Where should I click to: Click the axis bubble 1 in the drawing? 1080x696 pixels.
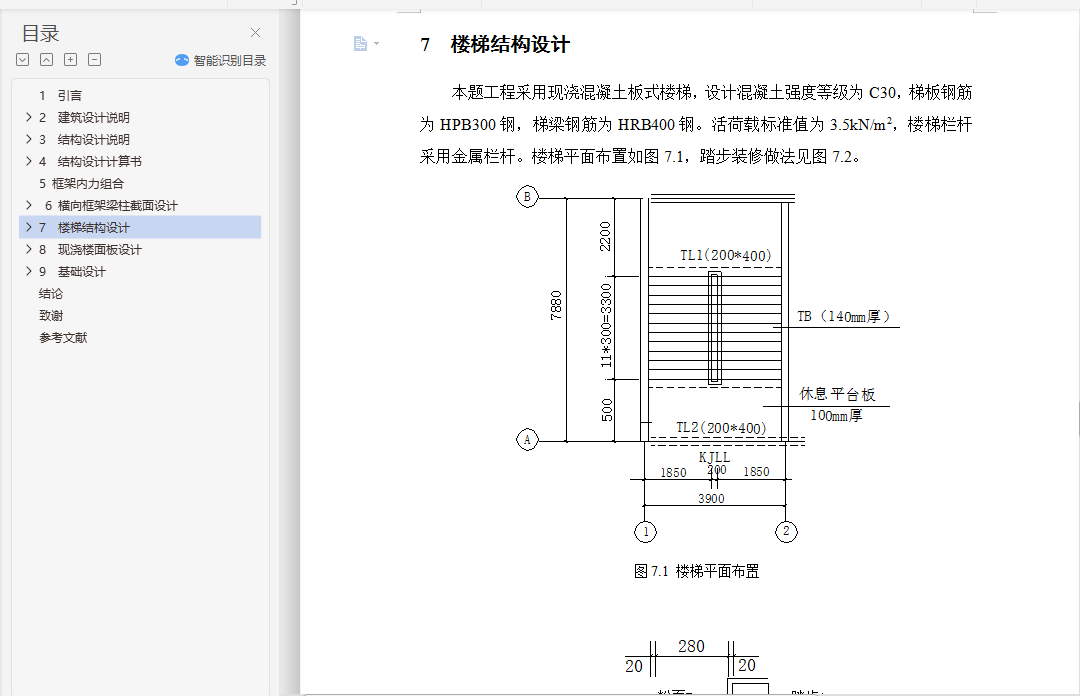645,531
